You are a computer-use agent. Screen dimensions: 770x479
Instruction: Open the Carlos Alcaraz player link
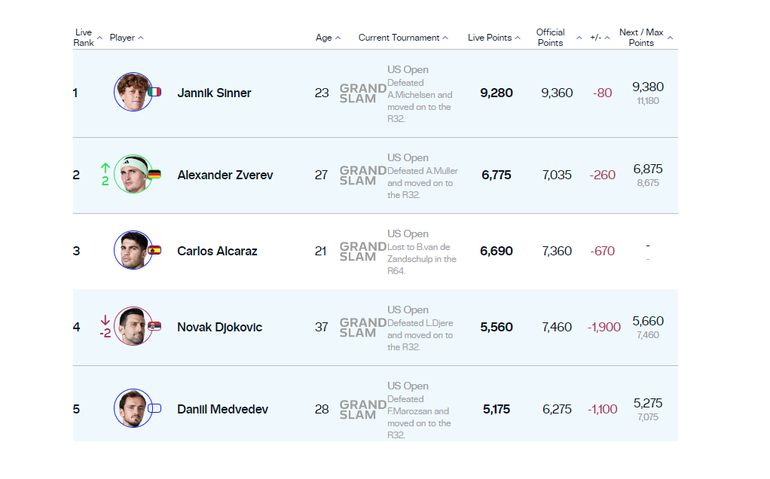[x=217, y=251]
